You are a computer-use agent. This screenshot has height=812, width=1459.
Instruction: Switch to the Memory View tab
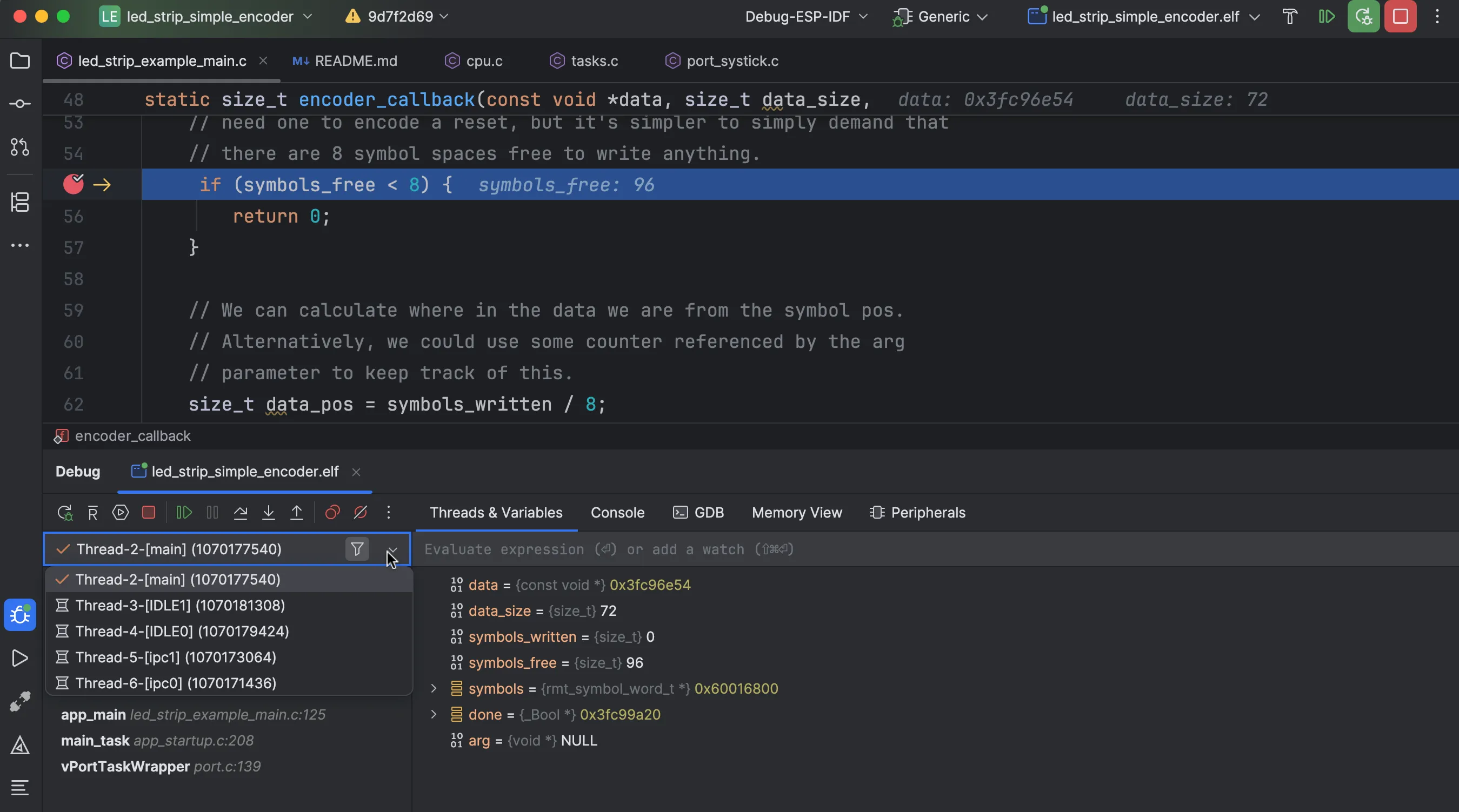pyautogui.click(x=796, y=513)
